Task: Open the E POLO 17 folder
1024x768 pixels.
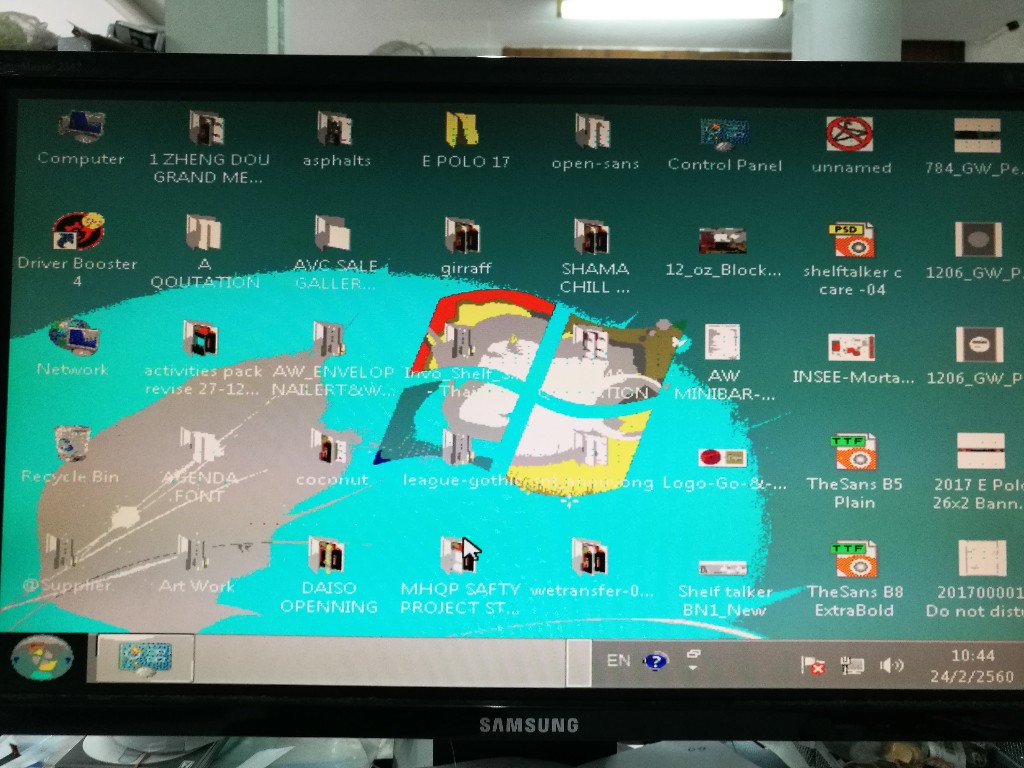Action: pyautogui.click(x=463, y=129)
